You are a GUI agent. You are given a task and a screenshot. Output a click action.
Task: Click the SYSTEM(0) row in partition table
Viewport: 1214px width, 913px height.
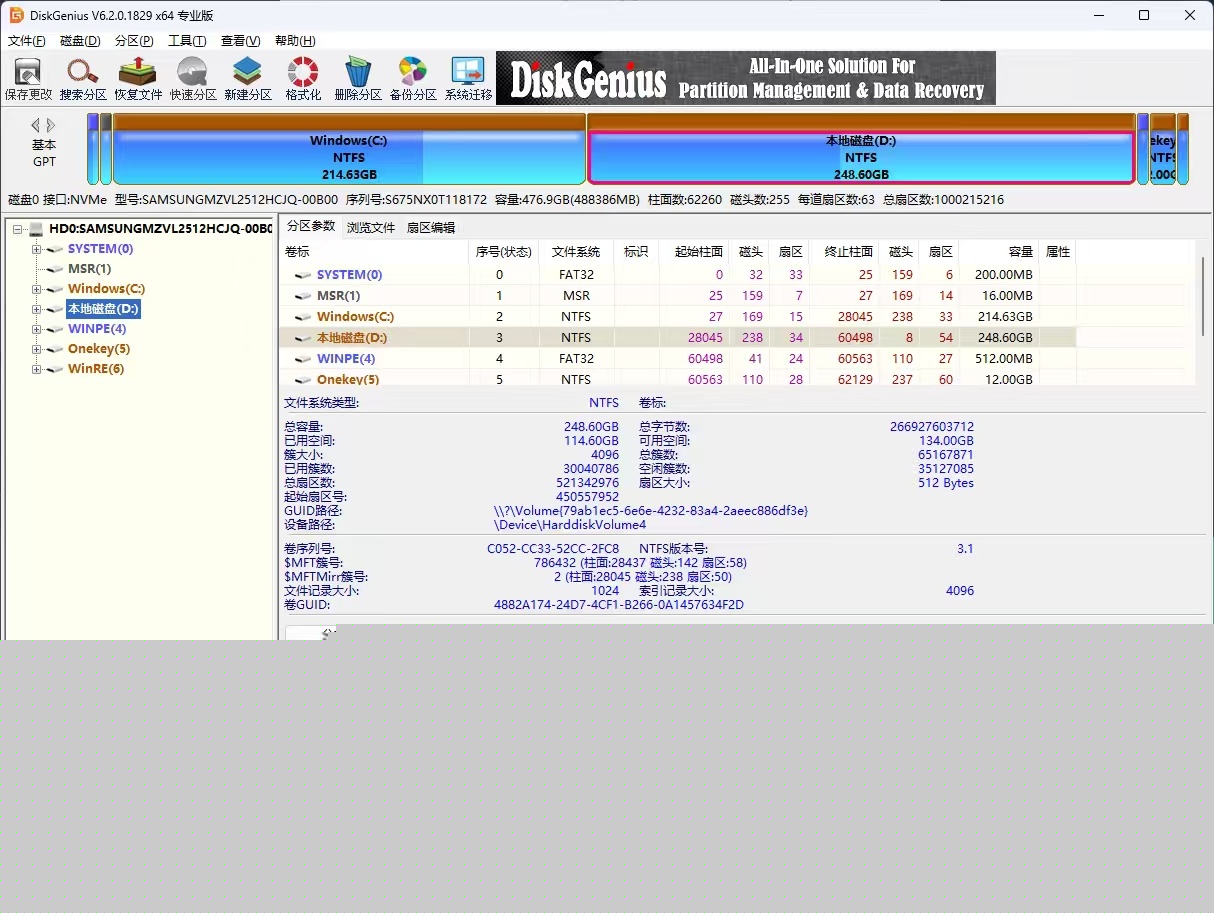(x=678, y=274)
